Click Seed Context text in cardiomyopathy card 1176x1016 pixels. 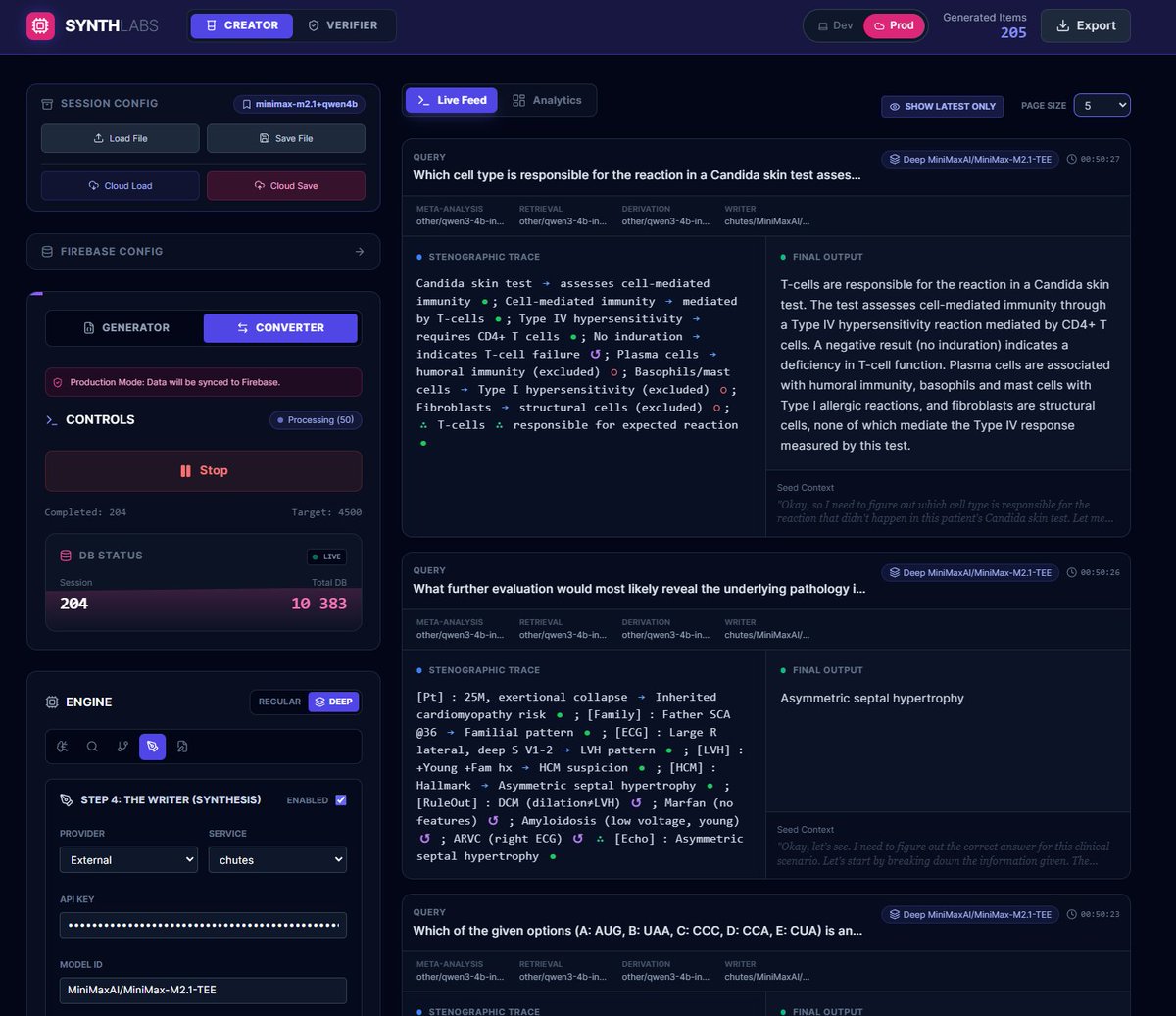(x=944, y=853)
